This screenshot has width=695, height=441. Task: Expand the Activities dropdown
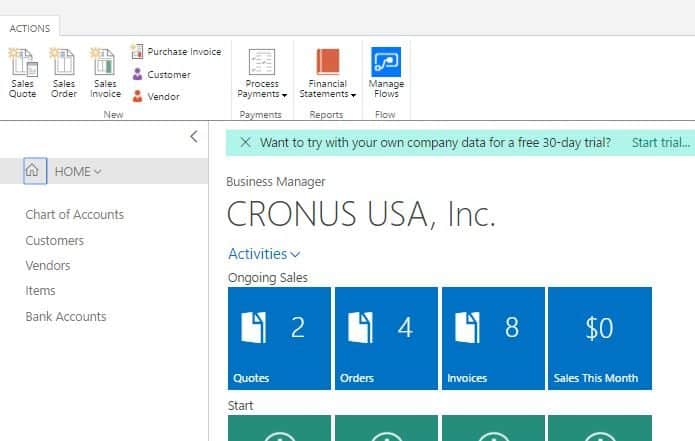click(264, 254)
